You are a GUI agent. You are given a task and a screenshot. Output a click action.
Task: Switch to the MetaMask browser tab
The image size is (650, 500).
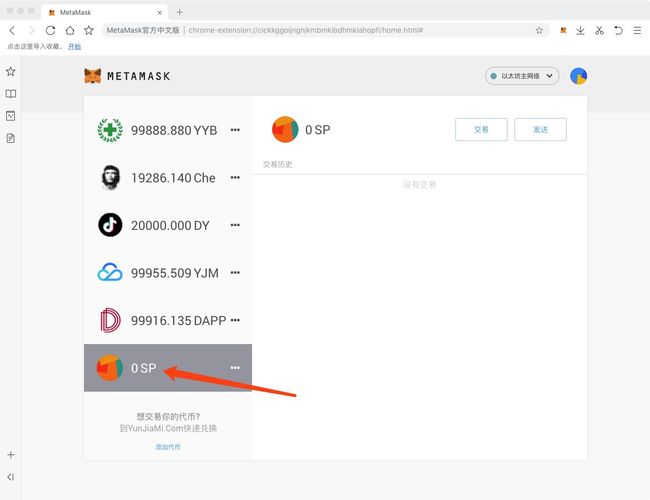[104, 12]
